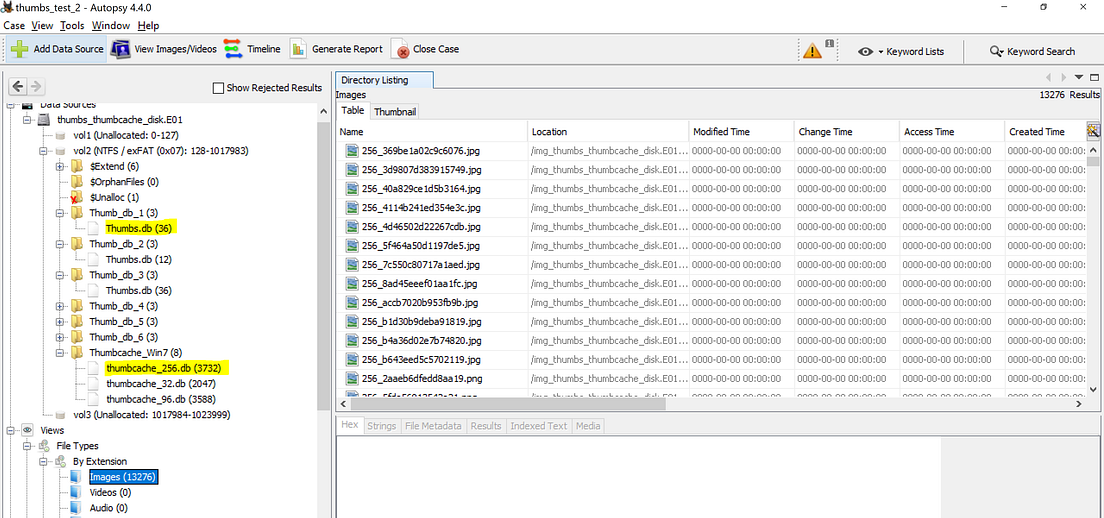
Task: Click the image icon of 256_5f464a50d1197de5.jpg
Action: pyautogui.click(x=351, y=246)
